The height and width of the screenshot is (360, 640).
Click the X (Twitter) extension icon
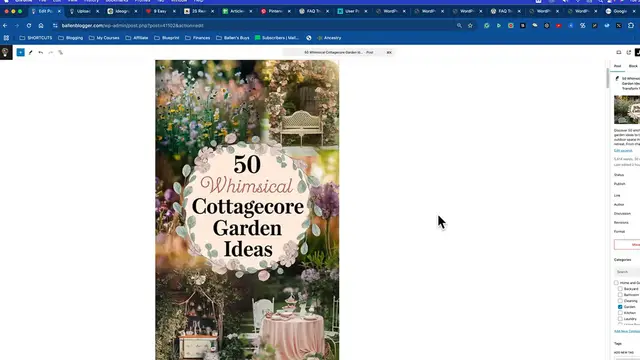619,25
